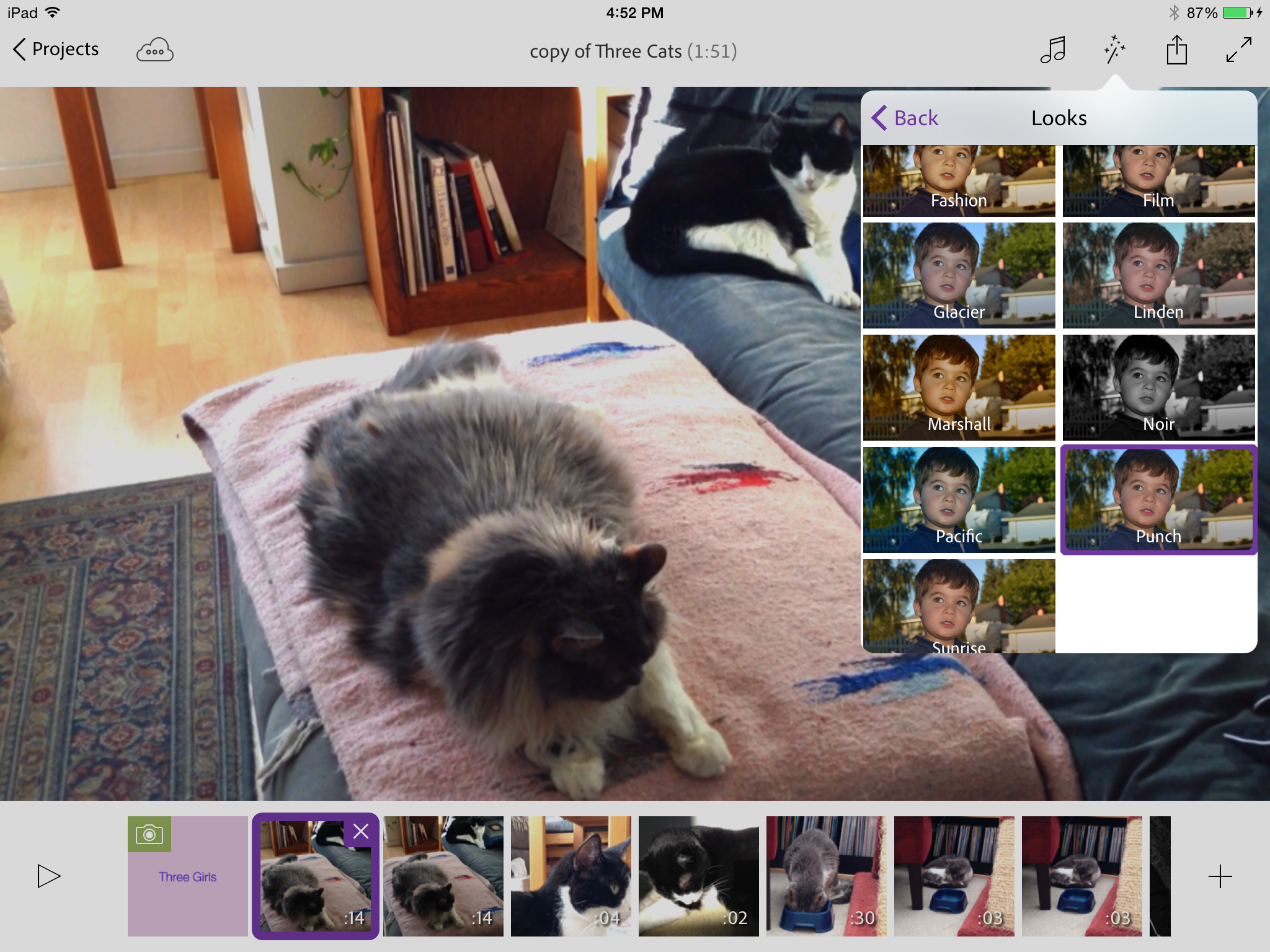1270x952 pixels.
Task: Remove the selected clip with the X
Action: click(x=361, y=831)
